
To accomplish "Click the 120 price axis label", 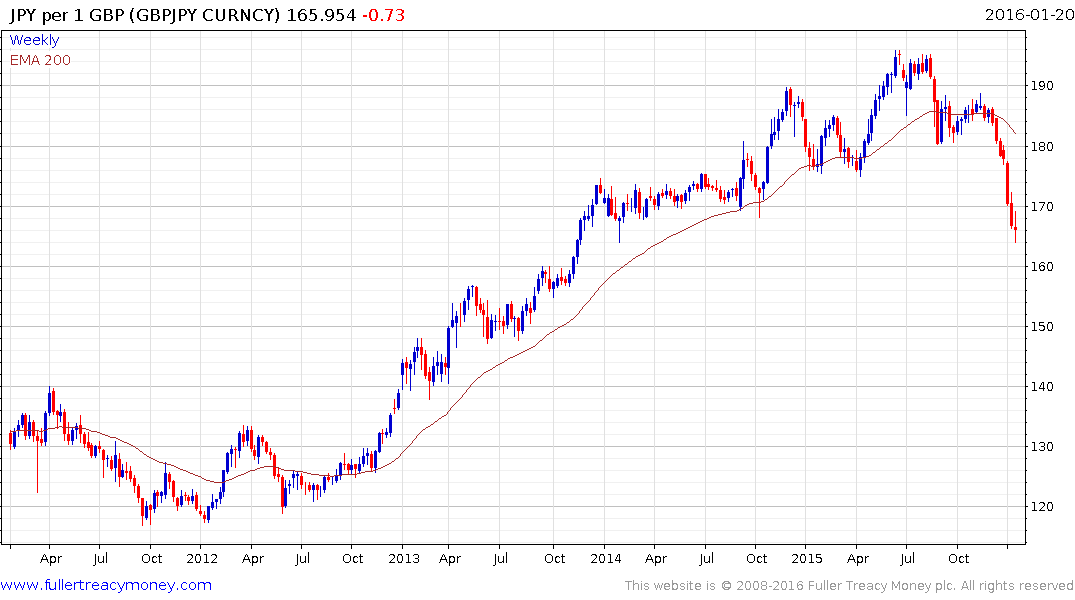I will click(1042, 507).
